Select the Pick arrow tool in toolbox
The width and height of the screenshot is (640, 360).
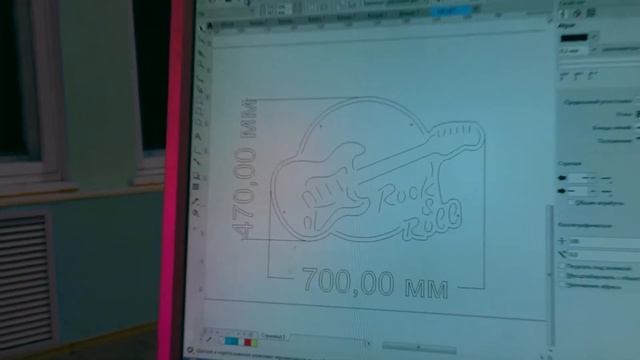click(202, 28)
